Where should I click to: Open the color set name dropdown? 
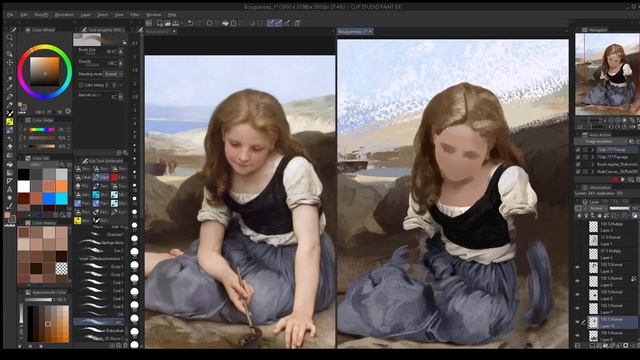pos(38,164)
